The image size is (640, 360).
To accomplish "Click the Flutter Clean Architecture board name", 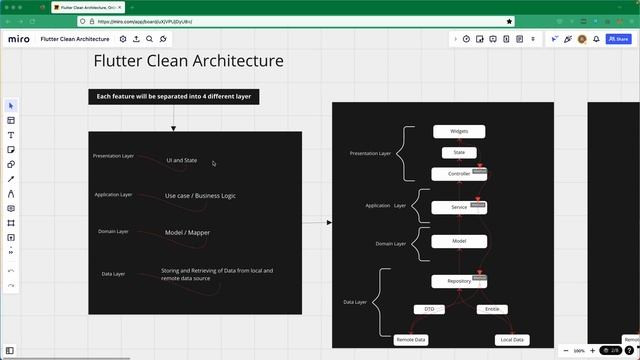I will pyautogui.click(x=75, y=39).
